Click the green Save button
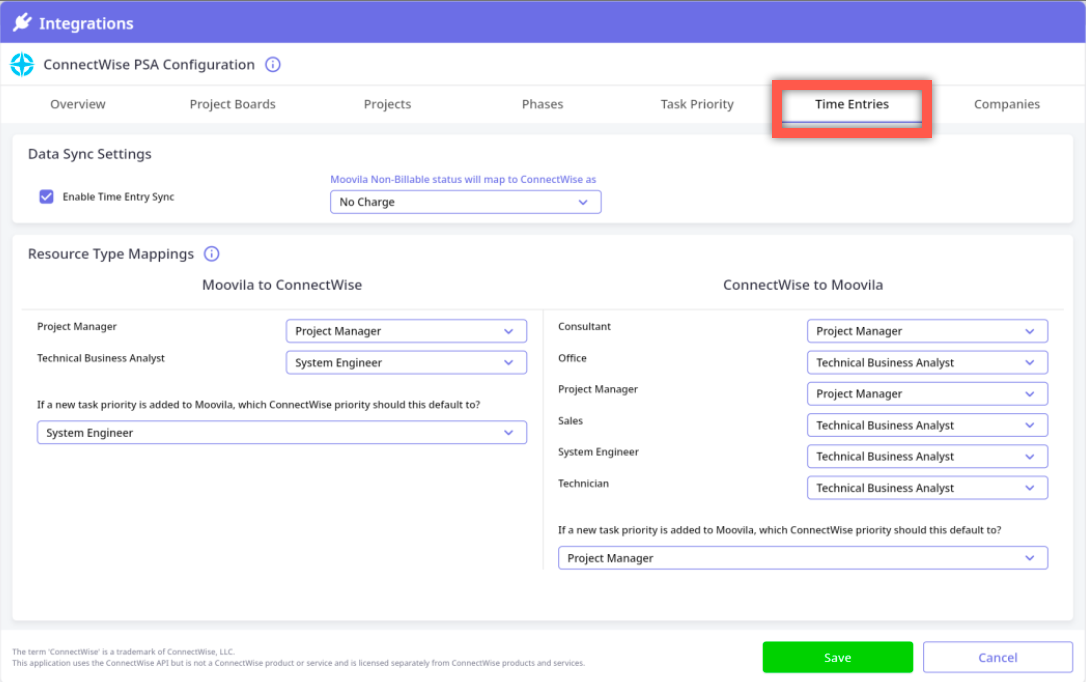Screen dimensions: 1086x682 (837, 657)
